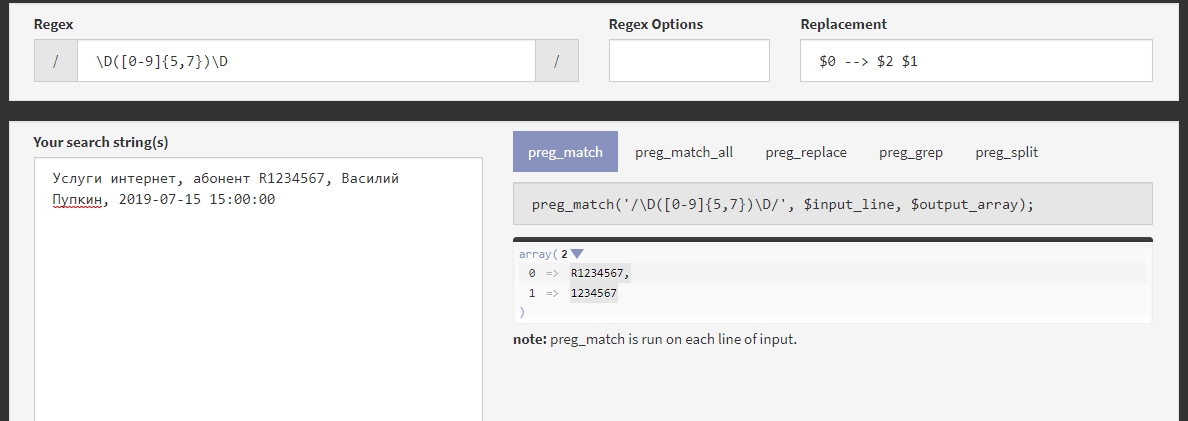This screenshot has height=421, width=1188.
Task: Click the trailing slash regex delimiter
Action: [x=557, y=61]
